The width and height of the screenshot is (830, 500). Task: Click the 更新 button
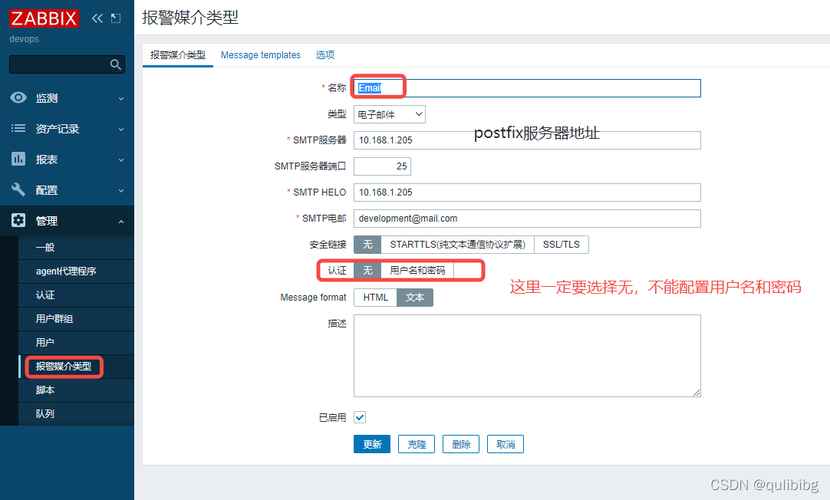tap(372, 444)
